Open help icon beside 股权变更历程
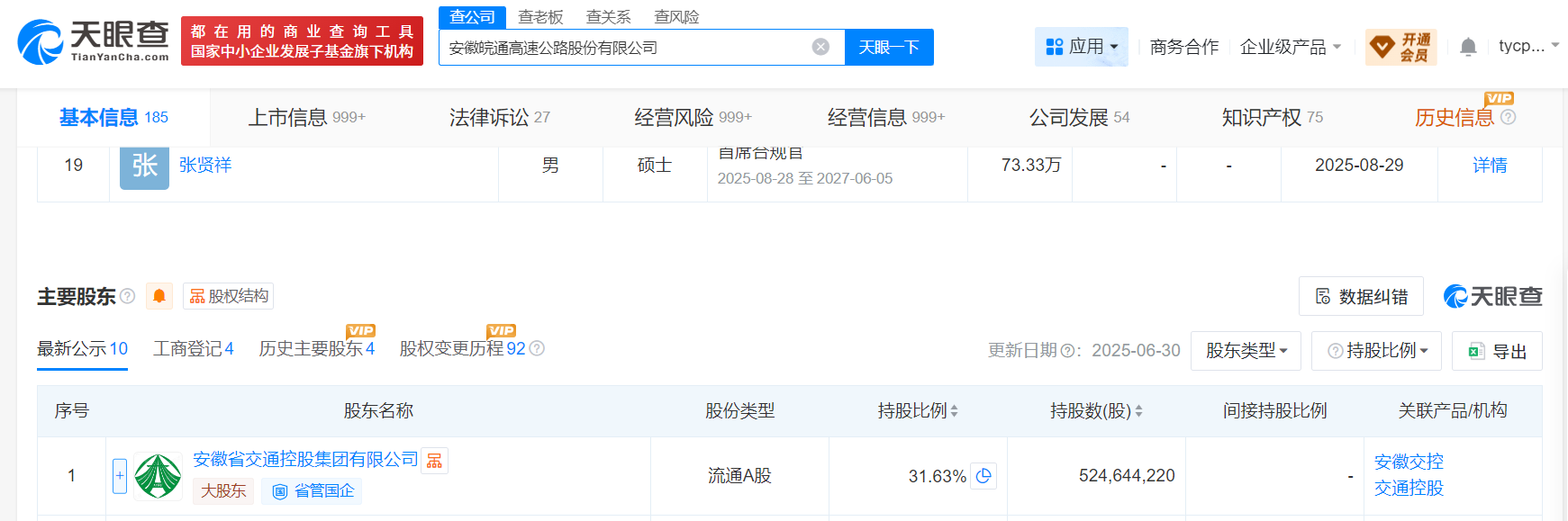Viewport: 1568px width, 521px height. 537,348
